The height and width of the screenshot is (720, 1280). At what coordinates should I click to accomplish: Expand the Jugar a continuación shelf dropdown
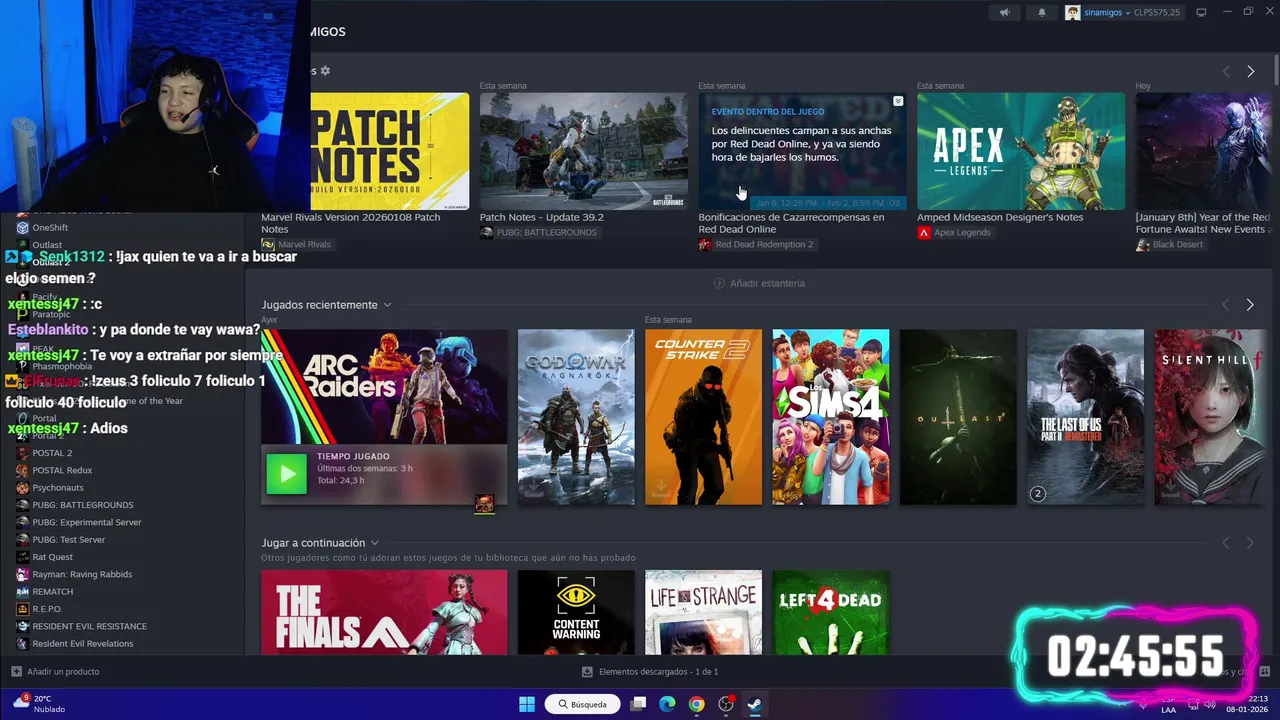pos(375,543)
